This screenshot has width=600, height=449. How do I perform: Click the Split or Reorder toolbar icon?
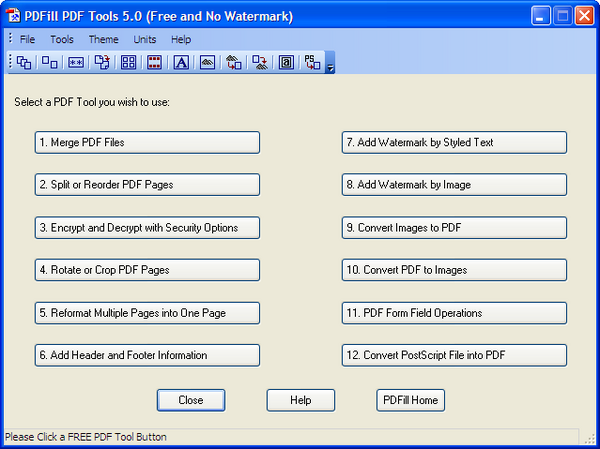(x=50, y=62)
